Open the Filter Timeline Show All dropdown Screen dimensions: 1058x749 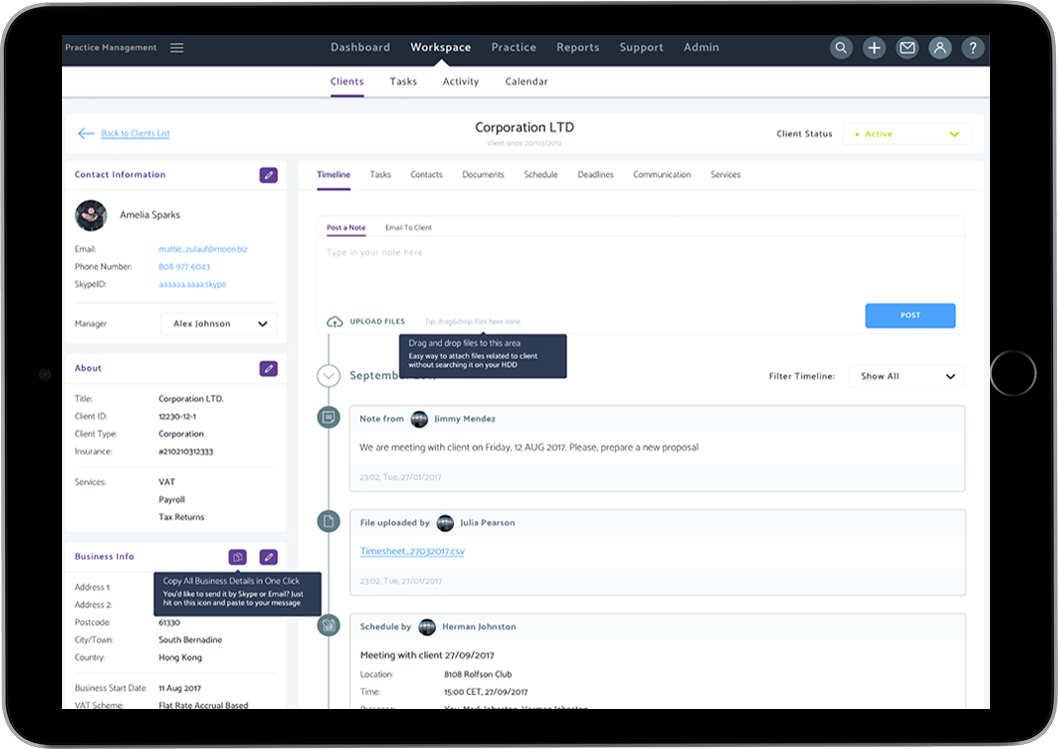906,376
